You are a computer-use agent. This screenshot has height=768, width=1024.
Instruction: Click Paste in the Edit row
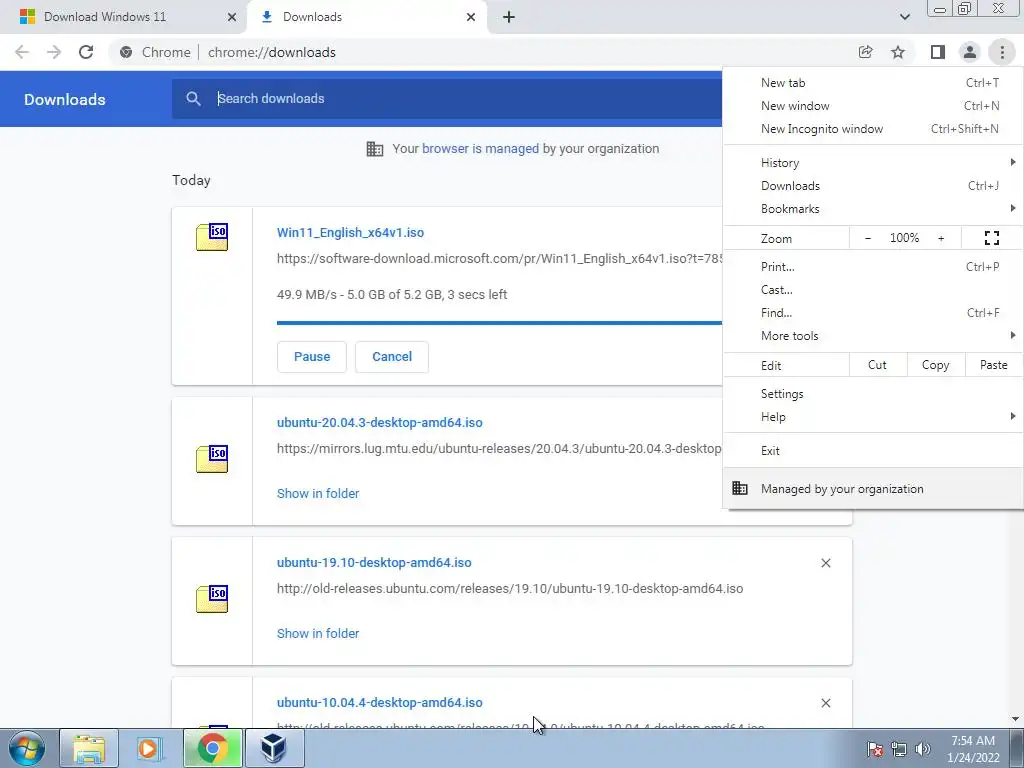click(x=993, y=365)
